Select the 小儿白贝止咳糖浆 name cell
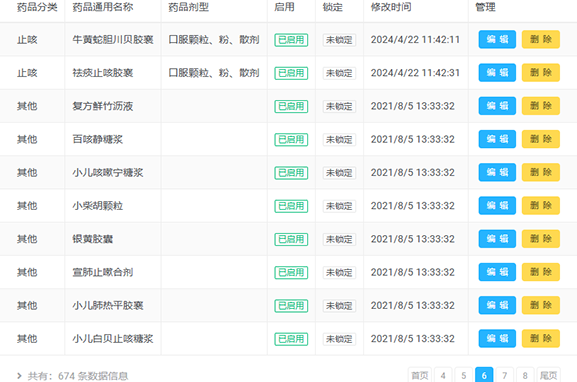This screenshot has height=382, width=577. (113, 339)
